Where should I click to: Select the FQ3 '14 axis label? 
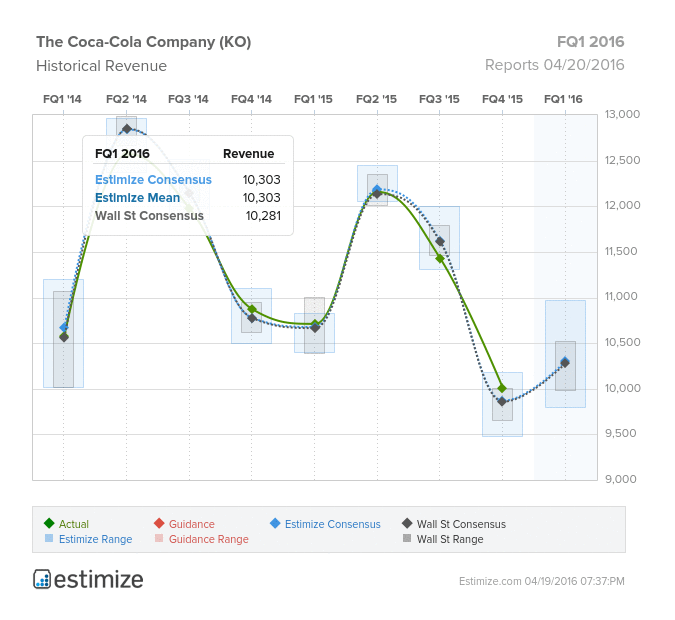click(x=188, y=99)
